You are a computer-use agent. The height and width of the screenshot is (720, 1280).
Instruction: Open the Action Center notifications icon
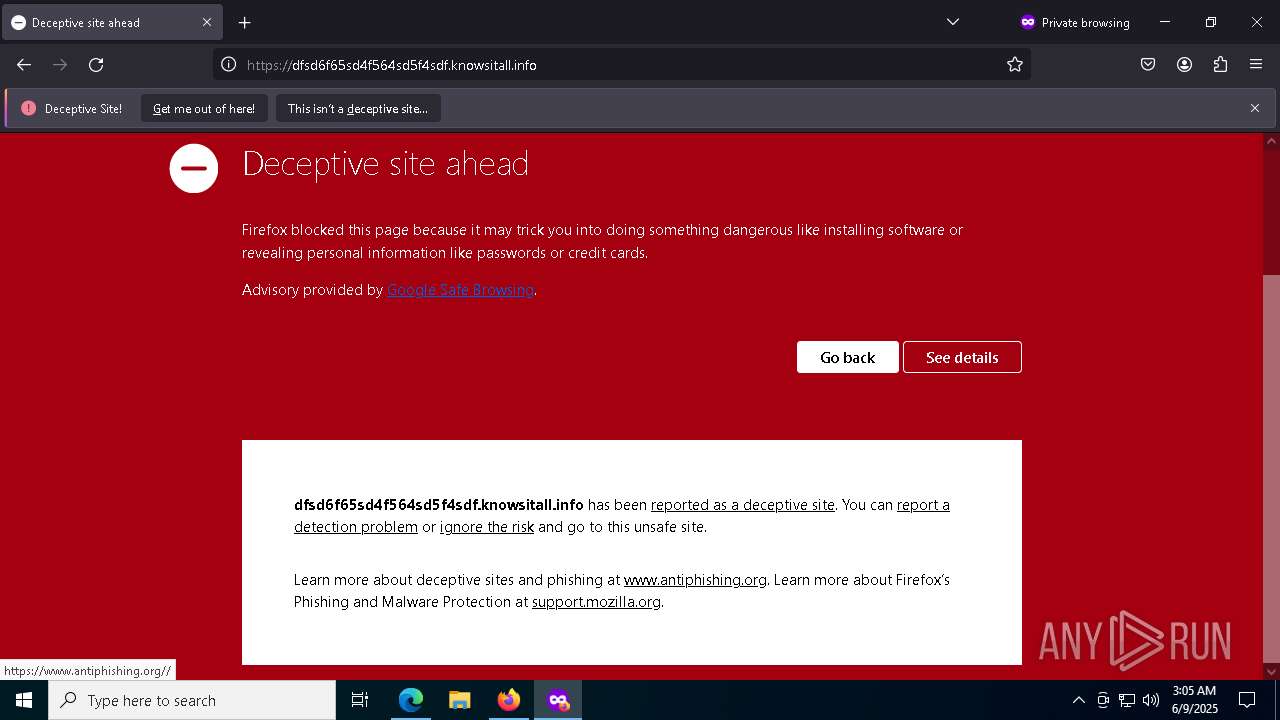coord(1247,700)
